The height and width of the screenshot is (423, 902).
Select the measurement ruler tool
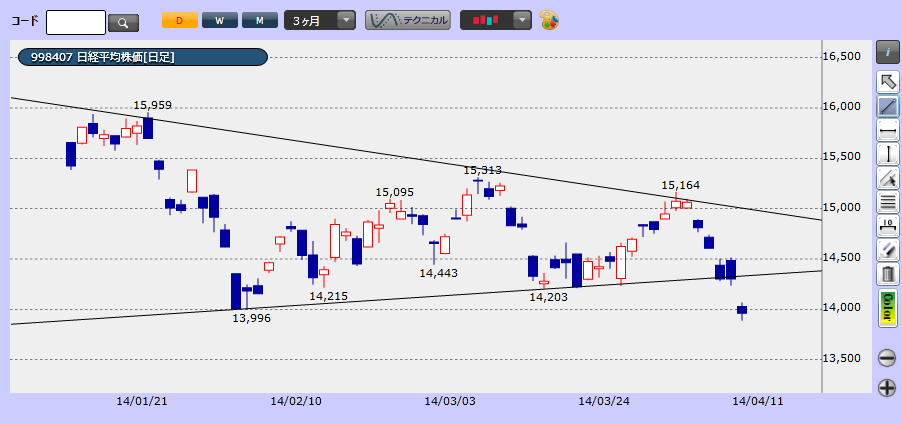pyautogui.click(x=888, y=226)
